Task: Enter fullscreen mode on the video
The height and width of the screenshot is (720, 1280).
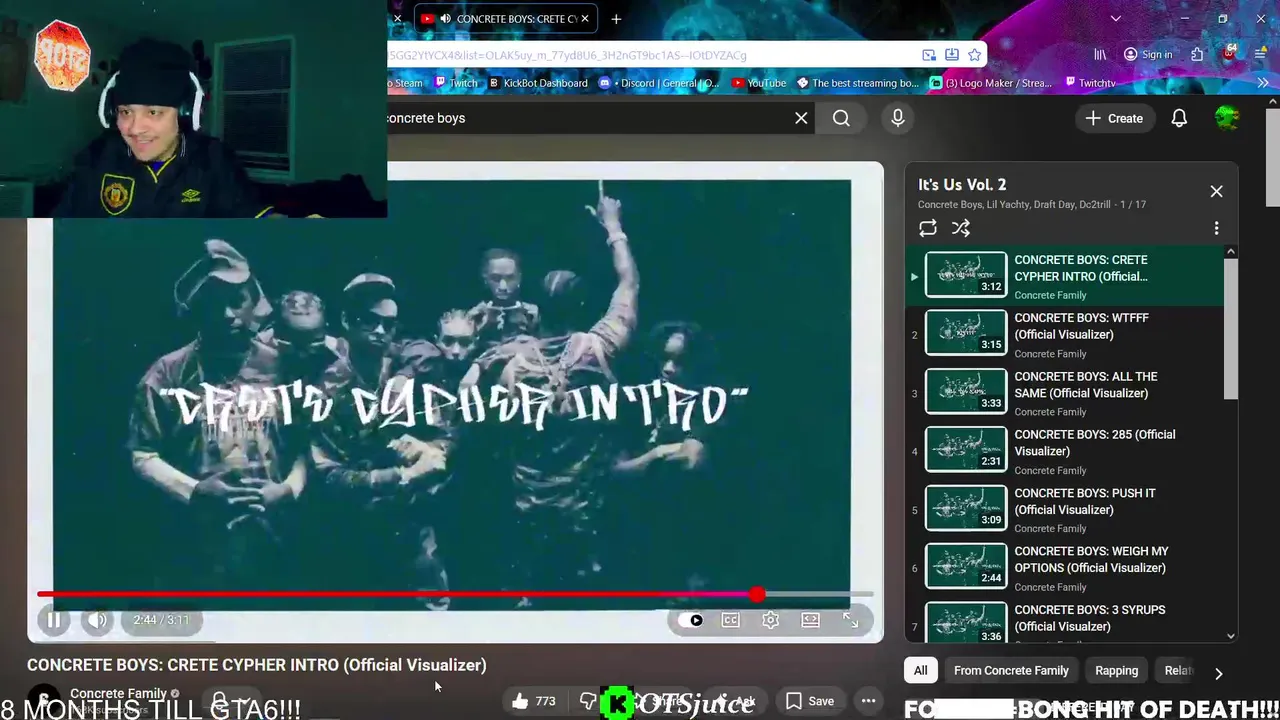Action: 850,620
